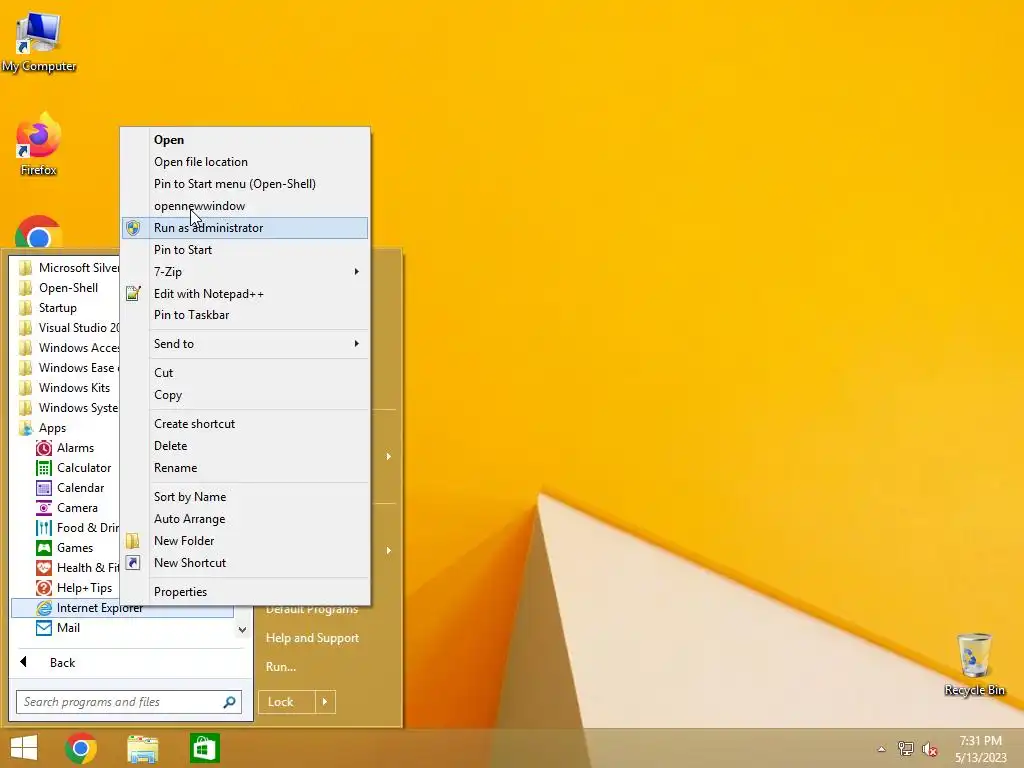Click the Alarms app icon
Image resolution: width=1024 pixels, height=768 pixels.
tap(44, 448)
